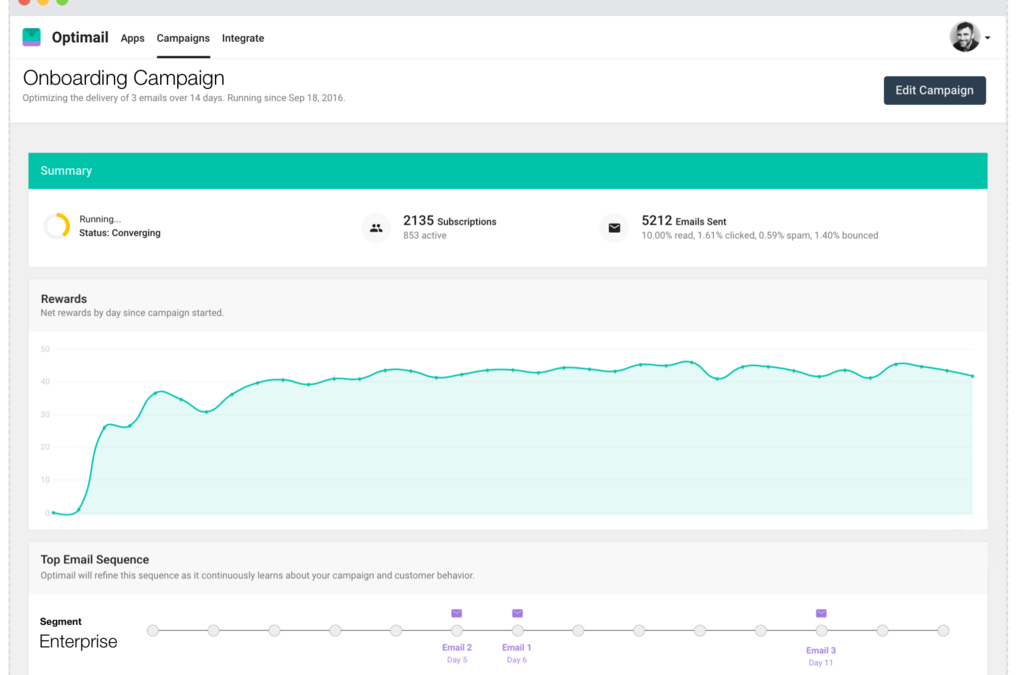The height and width of the screenshot is (675, 1024).
Task: Click the Edit Campaign button
Action: (934, 90)
